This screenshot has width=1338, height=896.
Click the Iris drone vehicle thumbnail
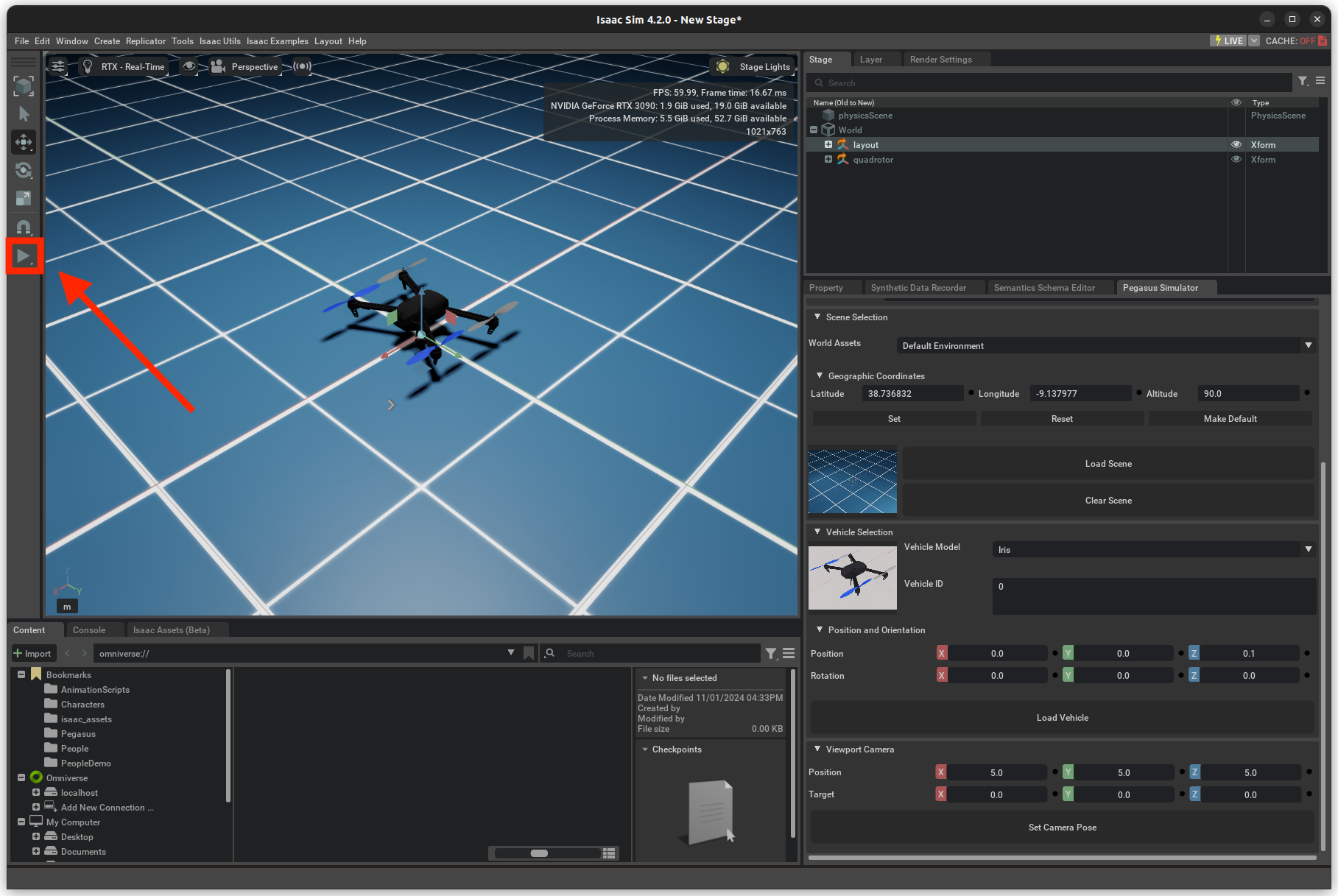853,576
